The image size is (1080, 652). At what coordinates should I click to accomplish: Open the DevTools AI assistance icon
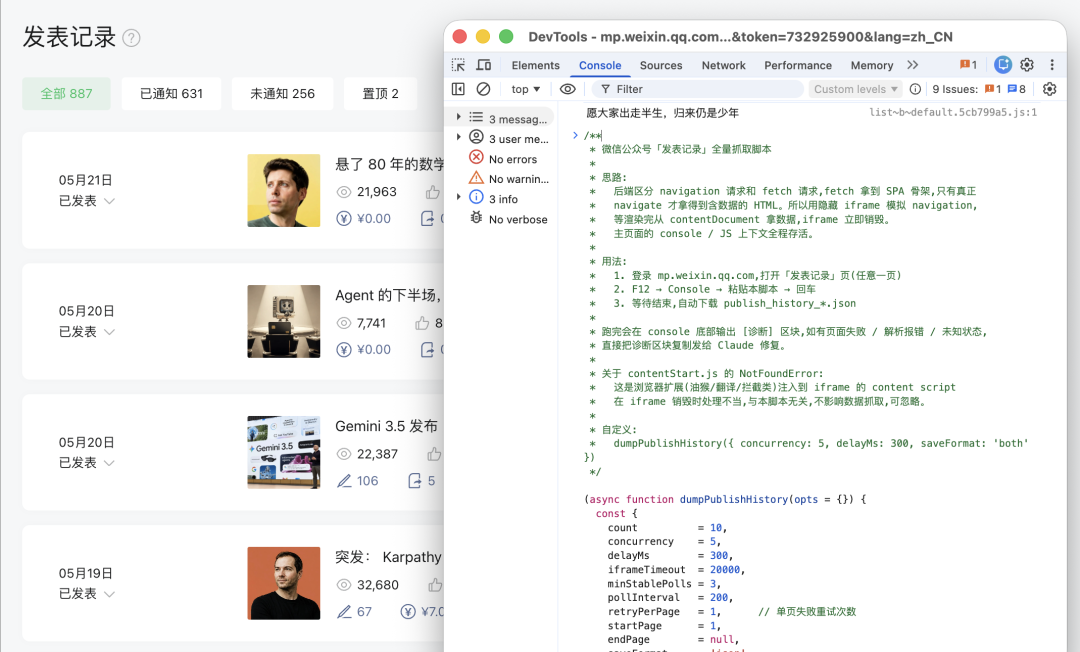point(1003,65)
